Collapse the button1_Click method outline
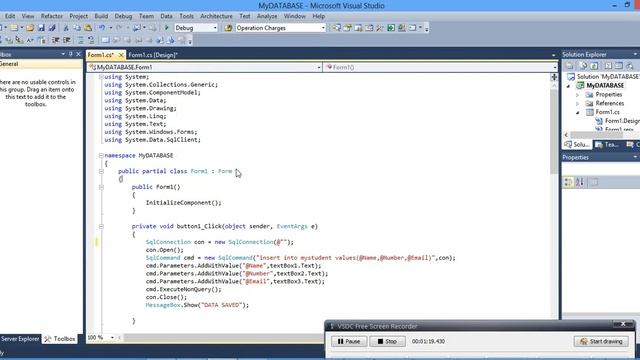640x360 pixels. point(101,227)
